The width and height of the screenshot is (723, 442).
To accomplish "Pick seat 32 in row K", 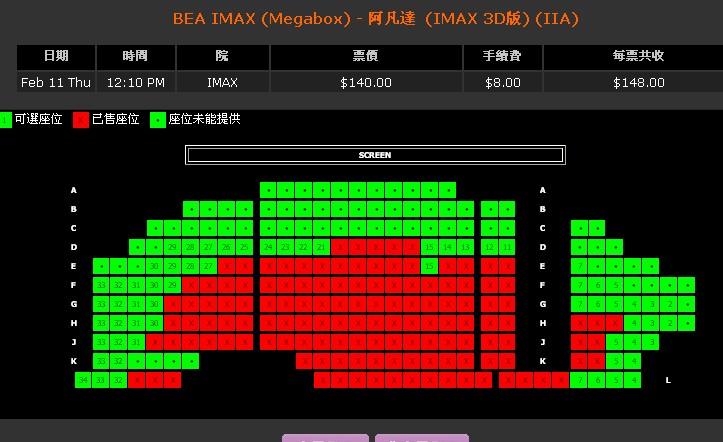I will 119,361.
